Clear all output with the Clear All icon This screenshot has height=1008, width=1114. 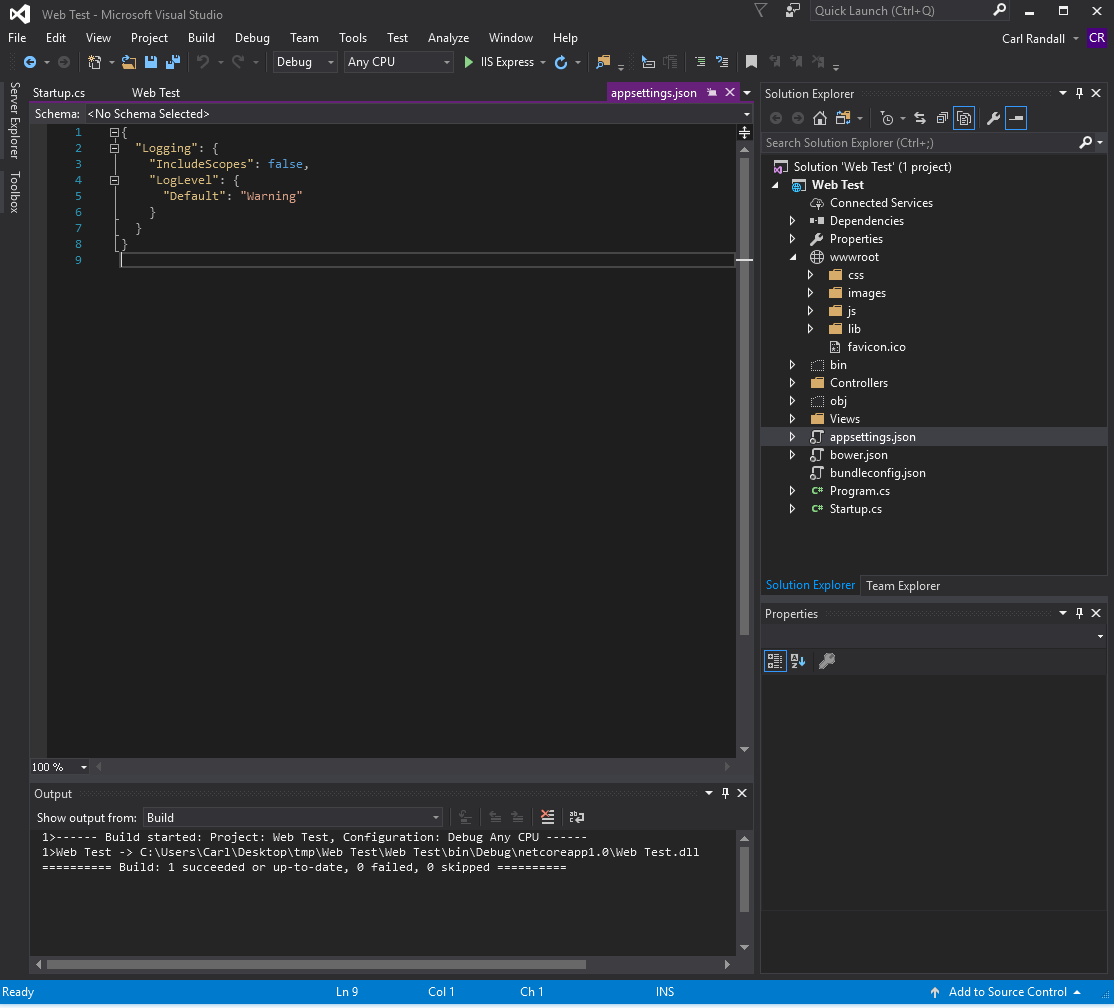click(547, 817)
